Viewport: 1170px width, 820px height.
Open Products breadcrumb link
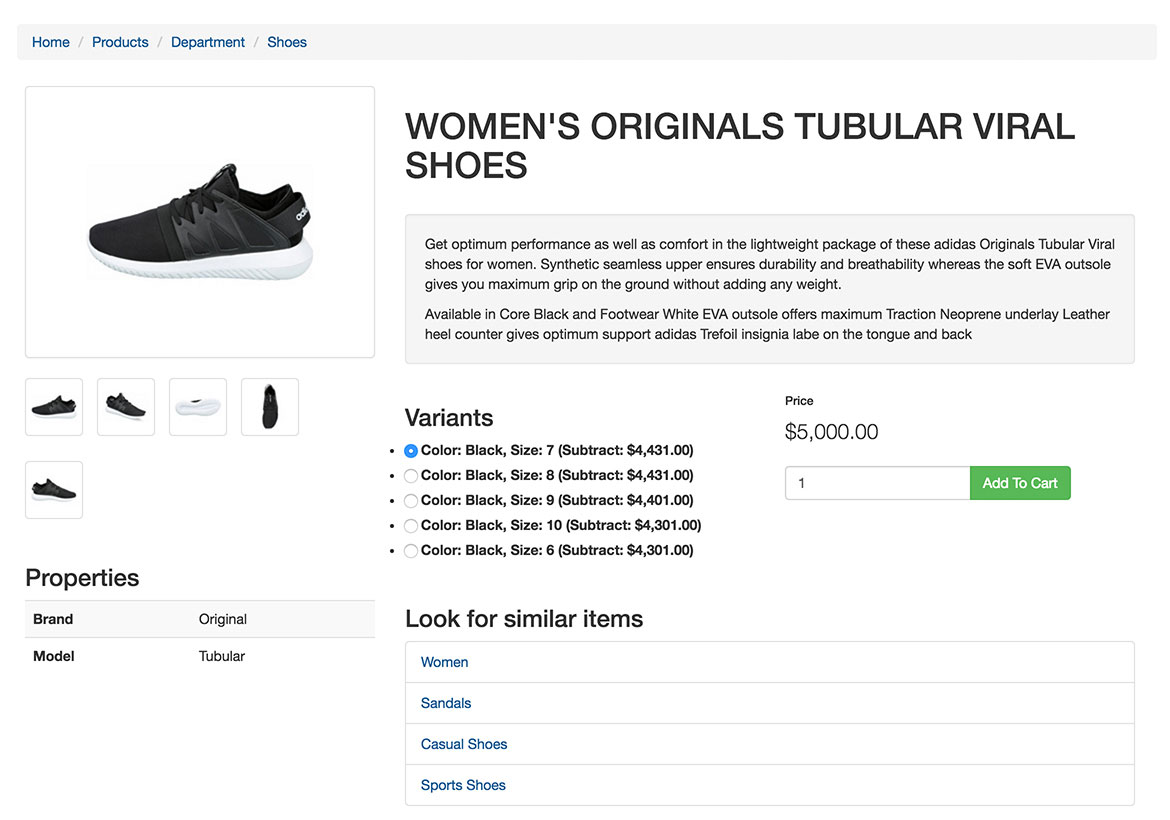120,43
